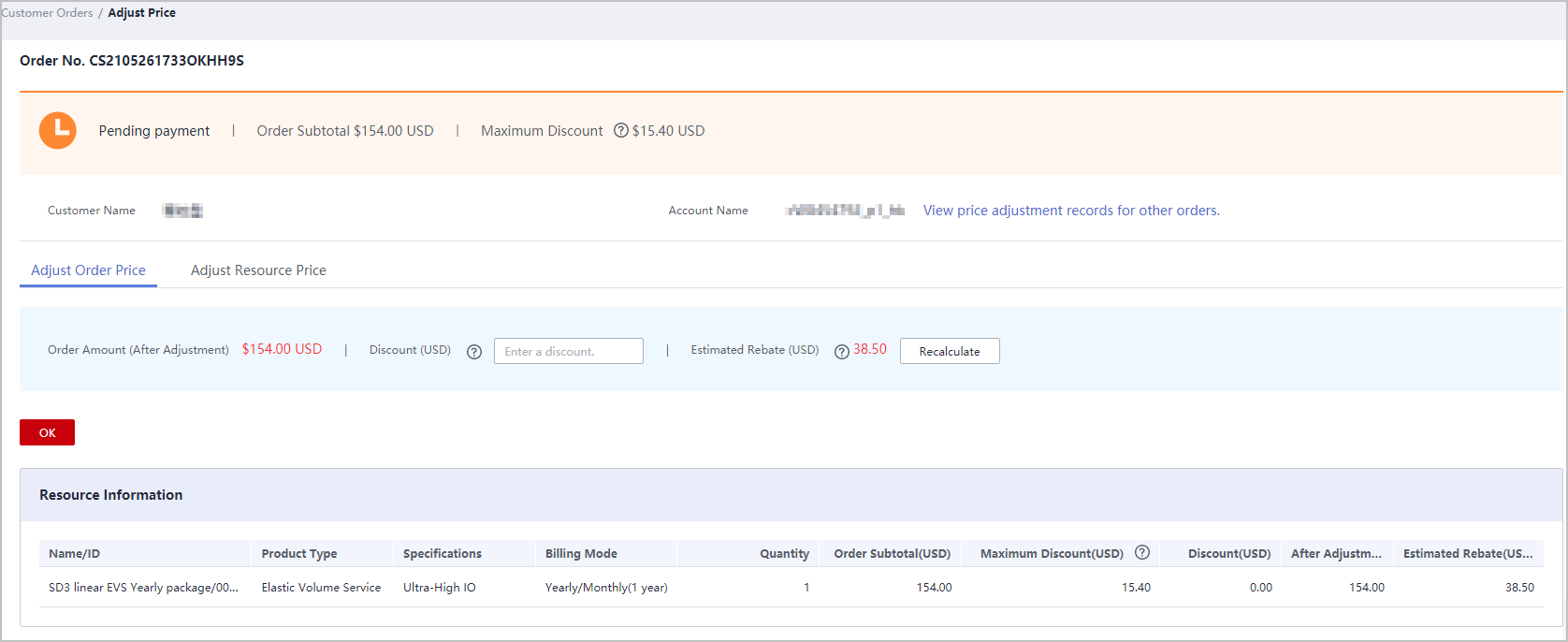
Task: Go back to Customer Orders breadcrumb
Action: [48, 13]
